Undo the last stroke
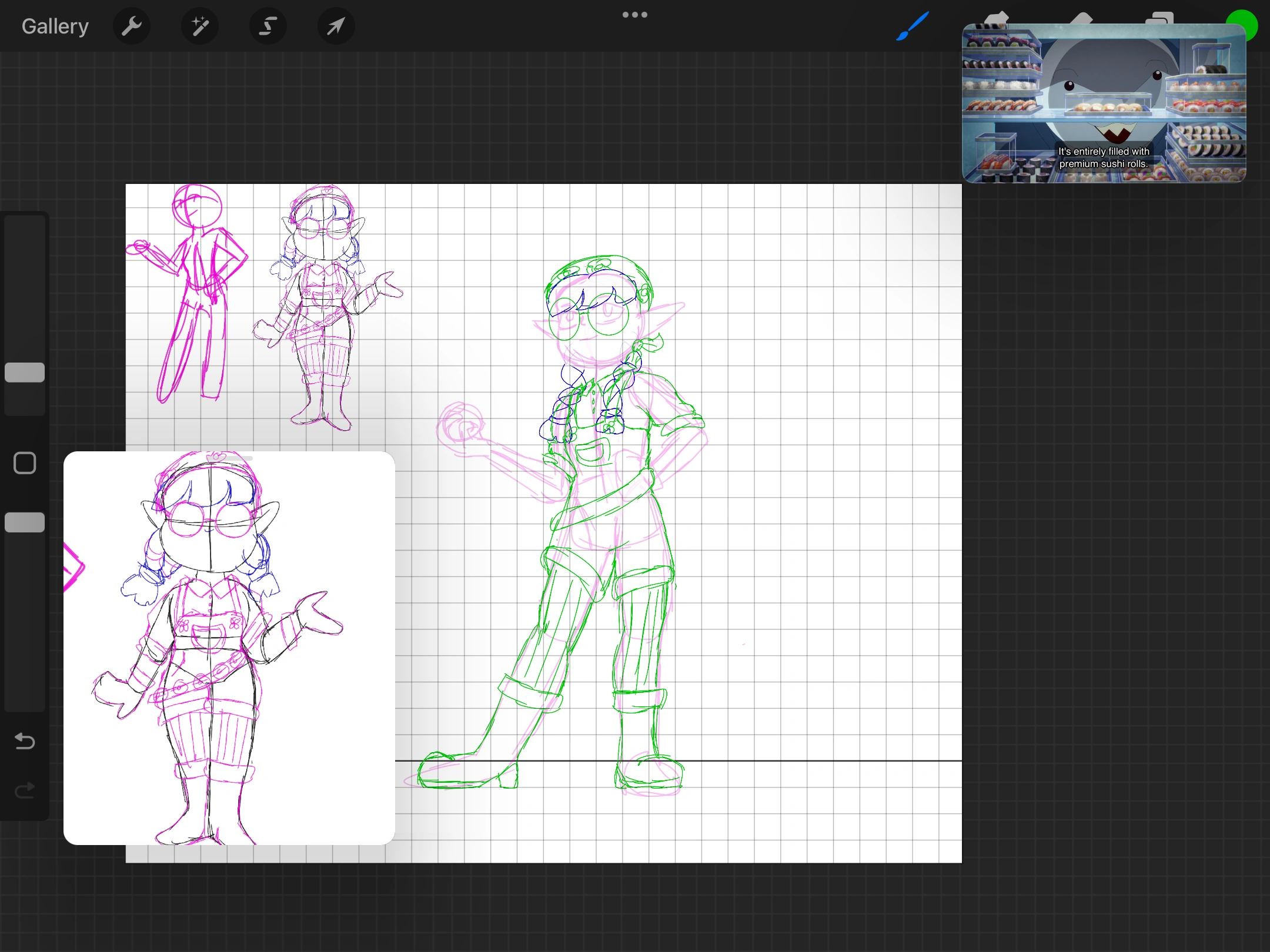 [25, 742]
